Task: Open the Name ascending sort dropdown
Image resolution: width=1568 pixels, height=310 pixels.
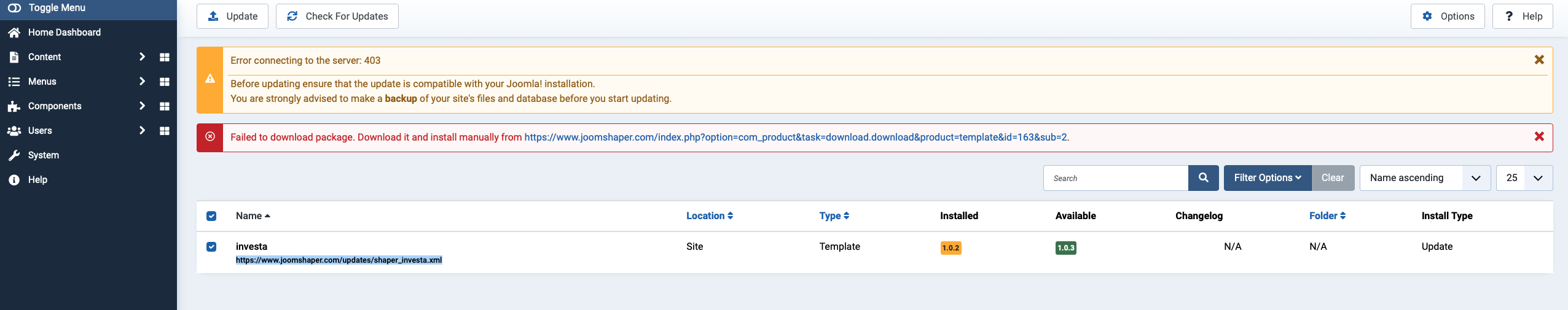Action: pos(1424,178)
